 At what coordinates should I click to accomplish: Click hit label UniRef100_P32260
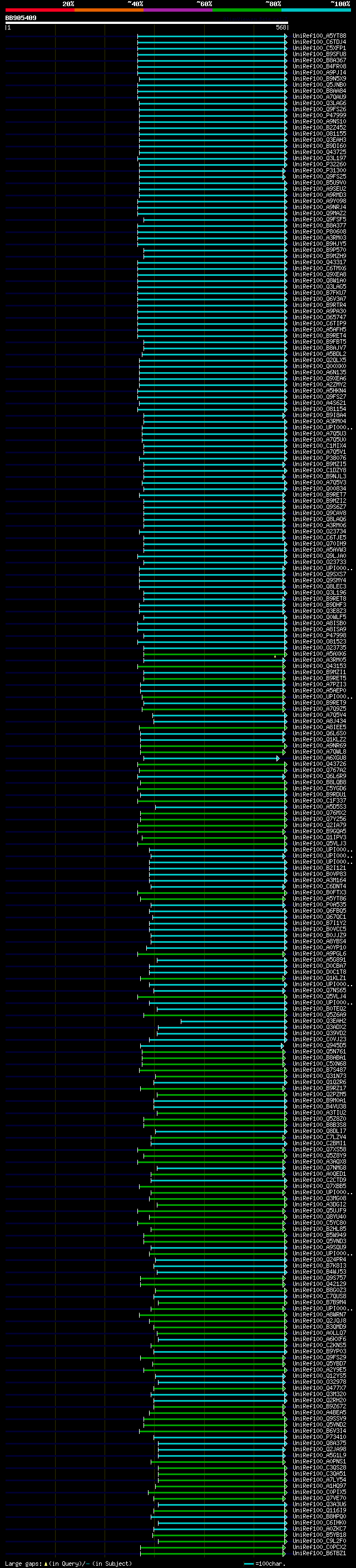[319, 164]
